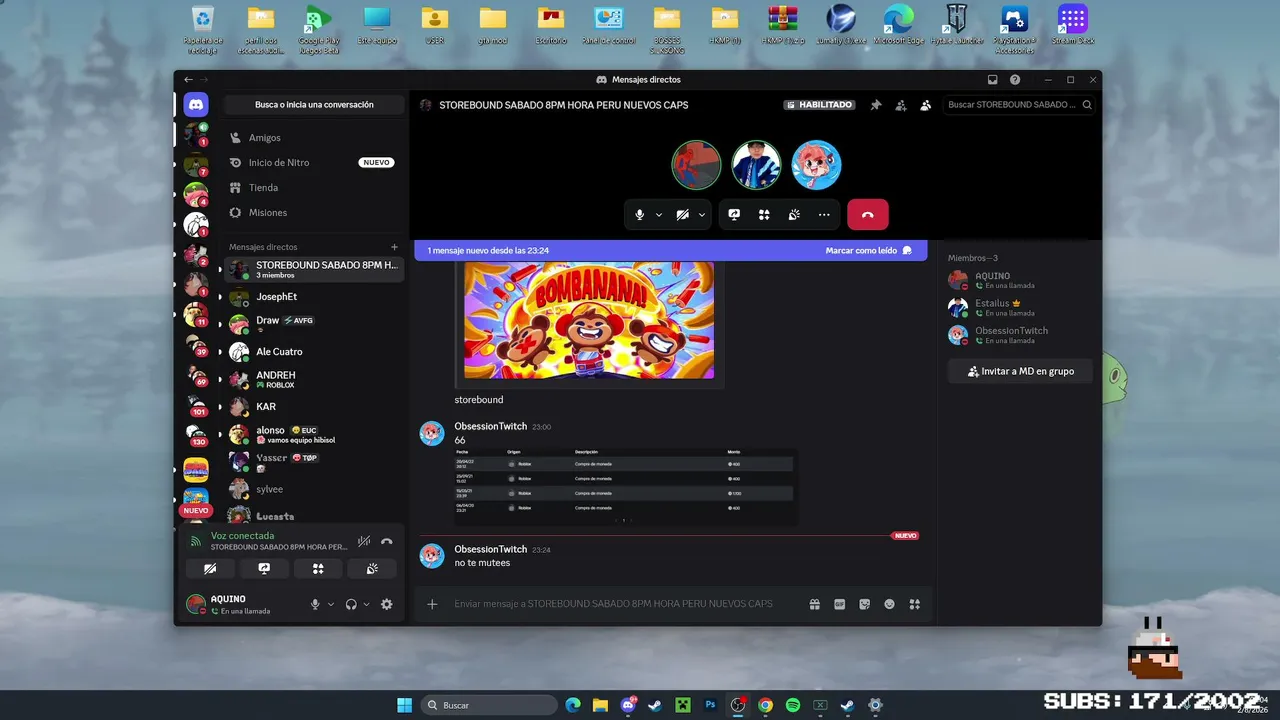Open input device options in user panel
This screenshot has height=720, width=1280.
tap(331, 604)
